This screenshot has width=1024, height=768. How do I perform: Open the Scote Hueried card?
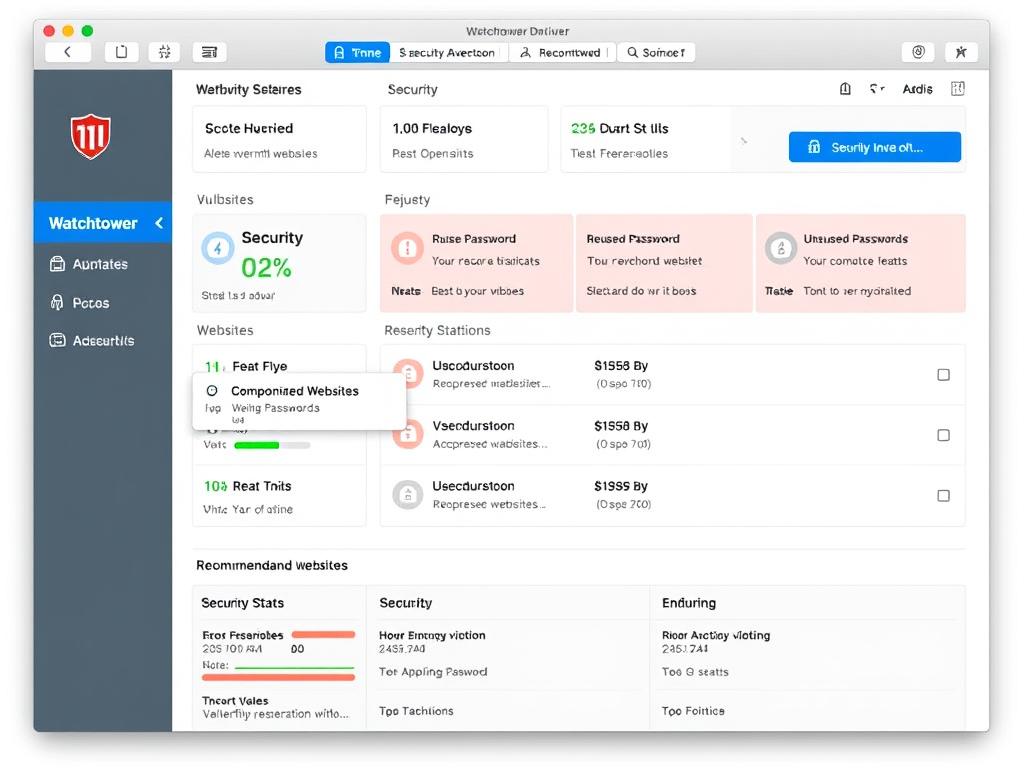click(x=280, y=139)
